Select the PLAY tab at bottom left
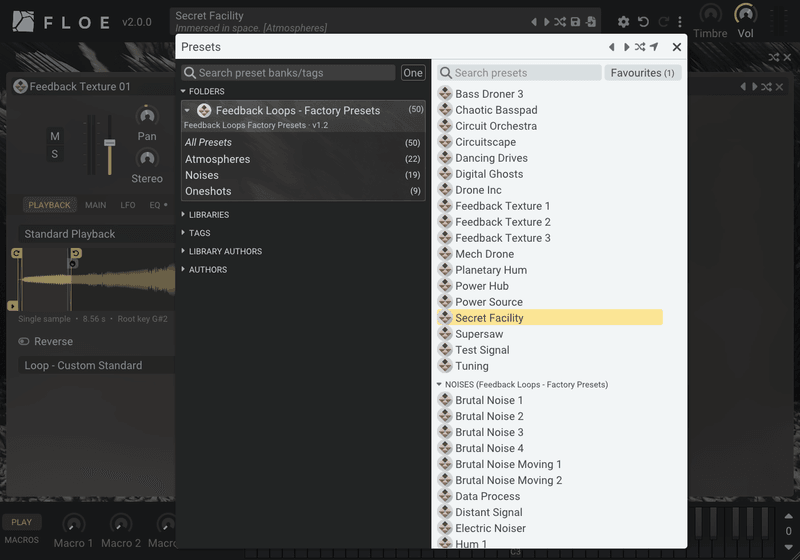 pos(21,522)
